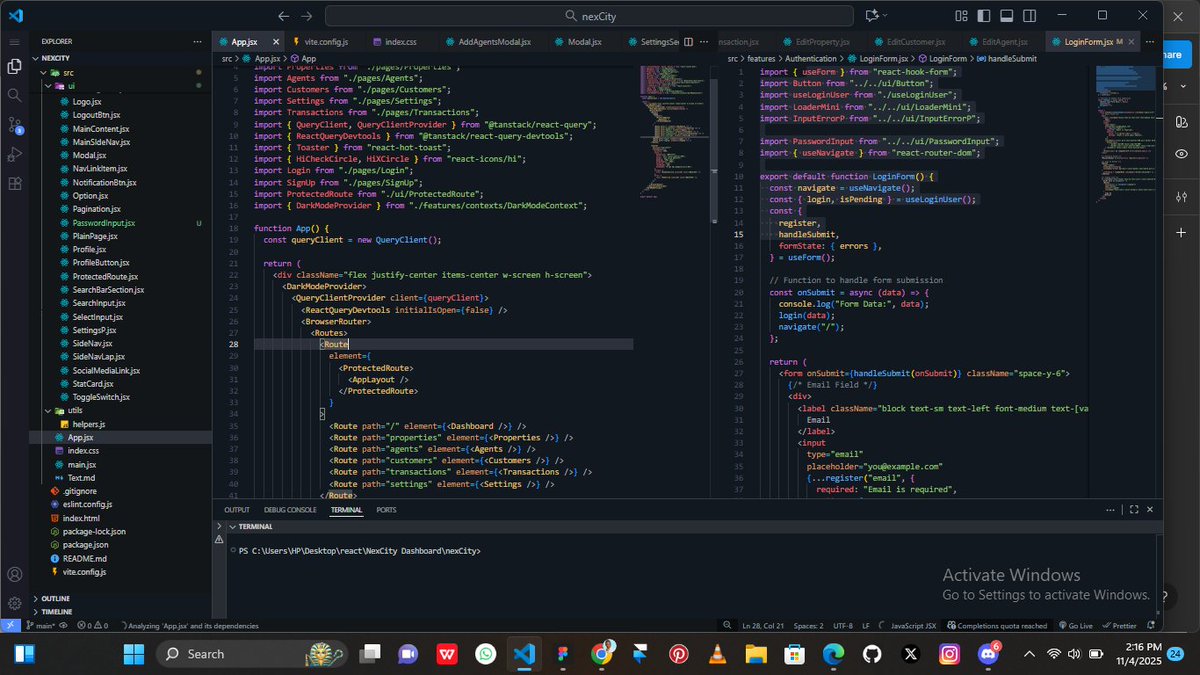Launch GitHub Desktop from the taskbar
This screenshot has height=675, width=1200.
pos(871,654)
